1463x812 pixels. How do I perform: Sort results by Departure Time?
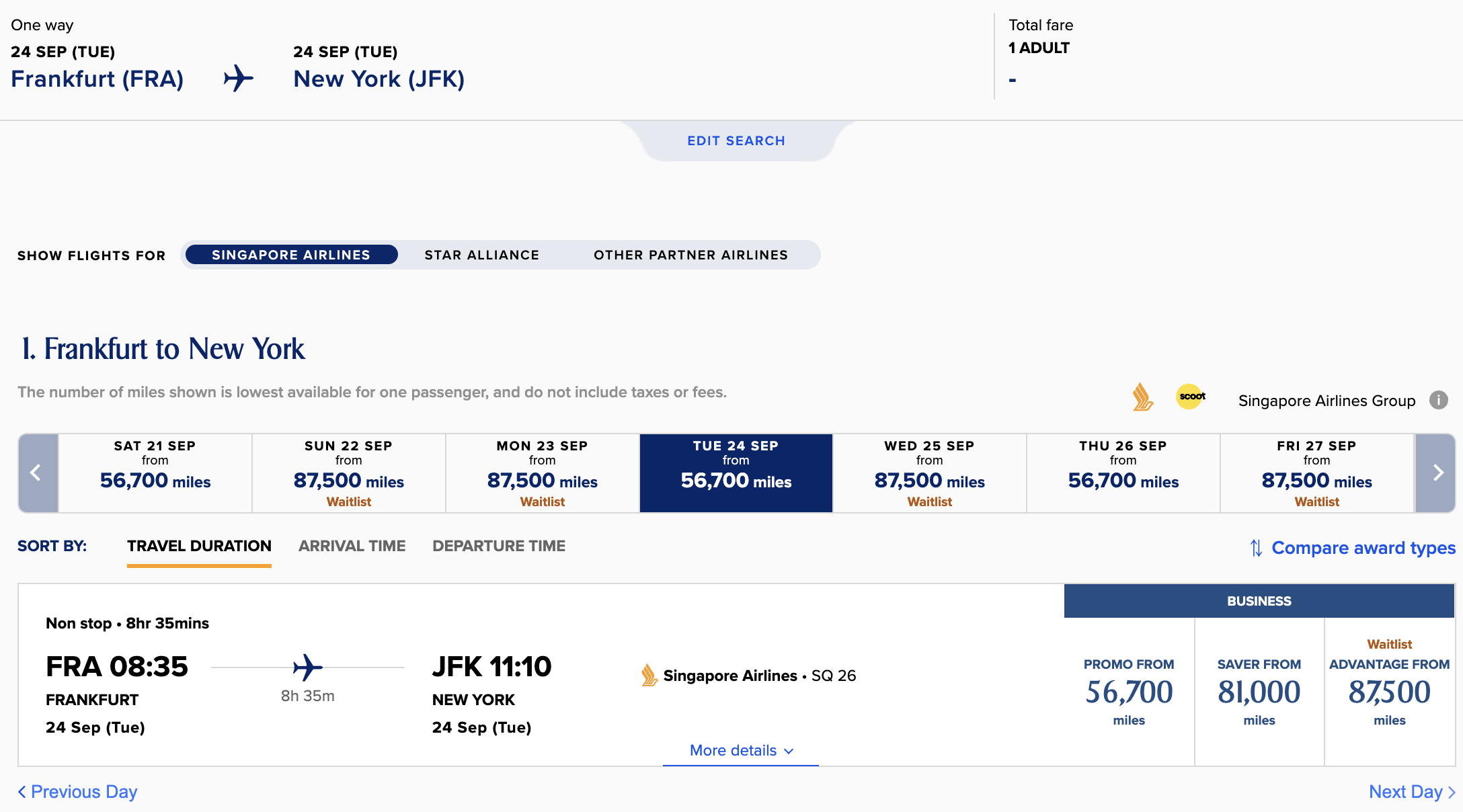tap(499, 546)
